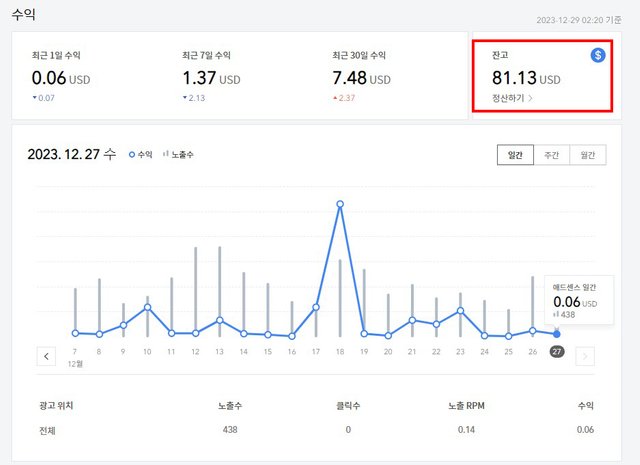Select the peak data point on day 18

click(x=340, y=204)
